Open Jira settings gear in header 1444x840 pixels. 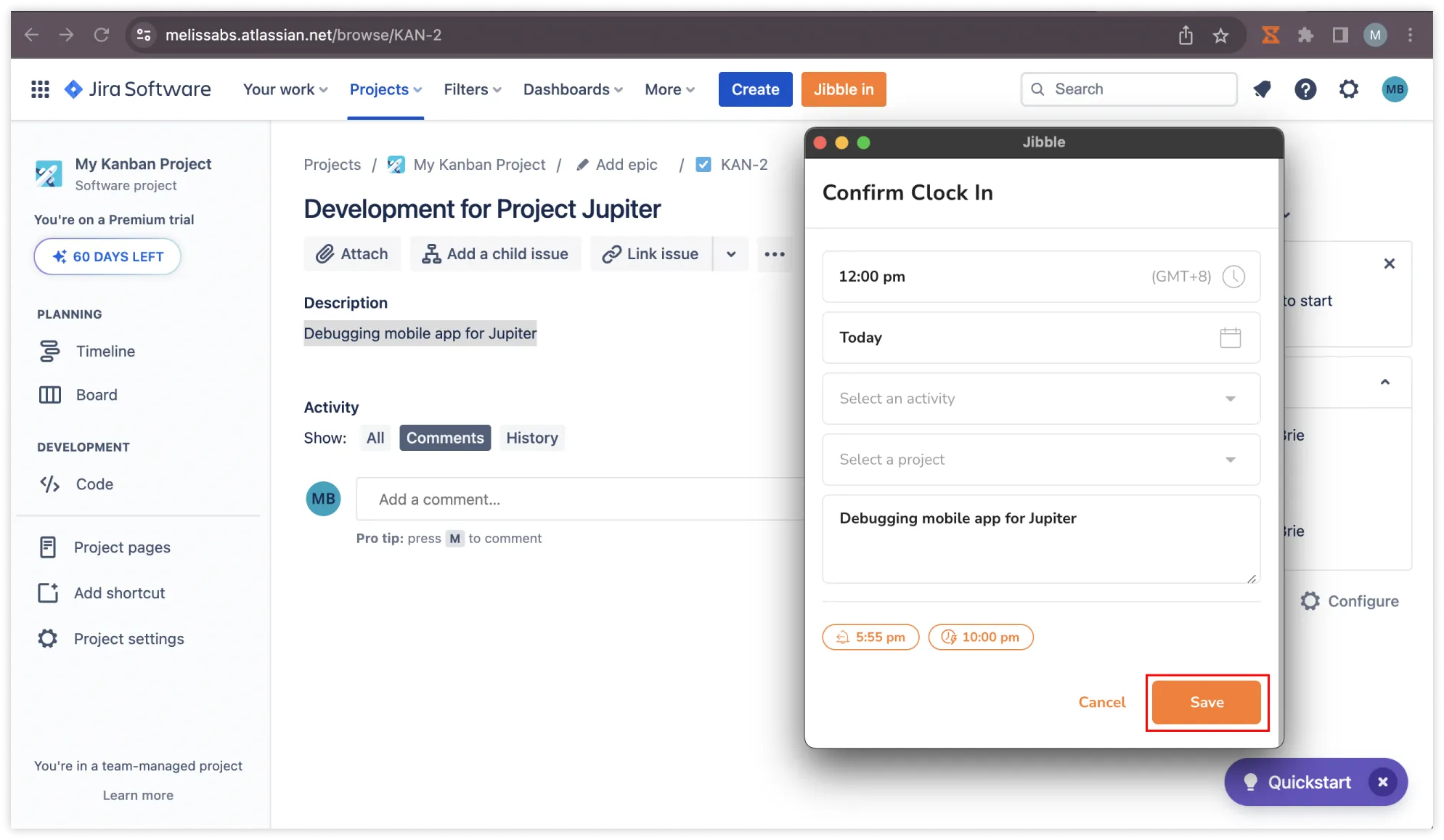click(1348, 89)
